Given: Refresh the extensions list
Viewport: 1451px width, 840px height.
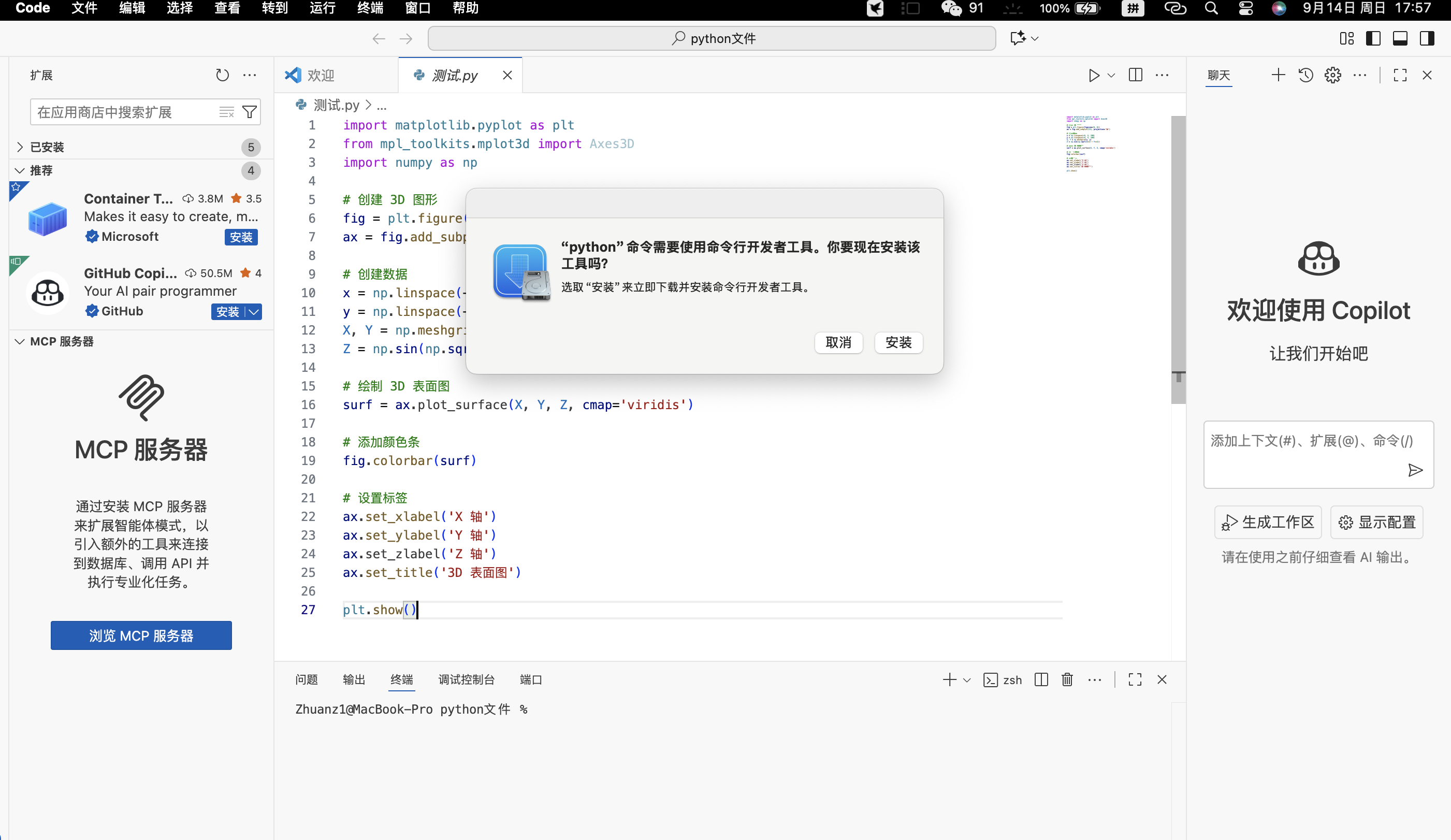Looking at the screenshot, I should click(222, 75).
